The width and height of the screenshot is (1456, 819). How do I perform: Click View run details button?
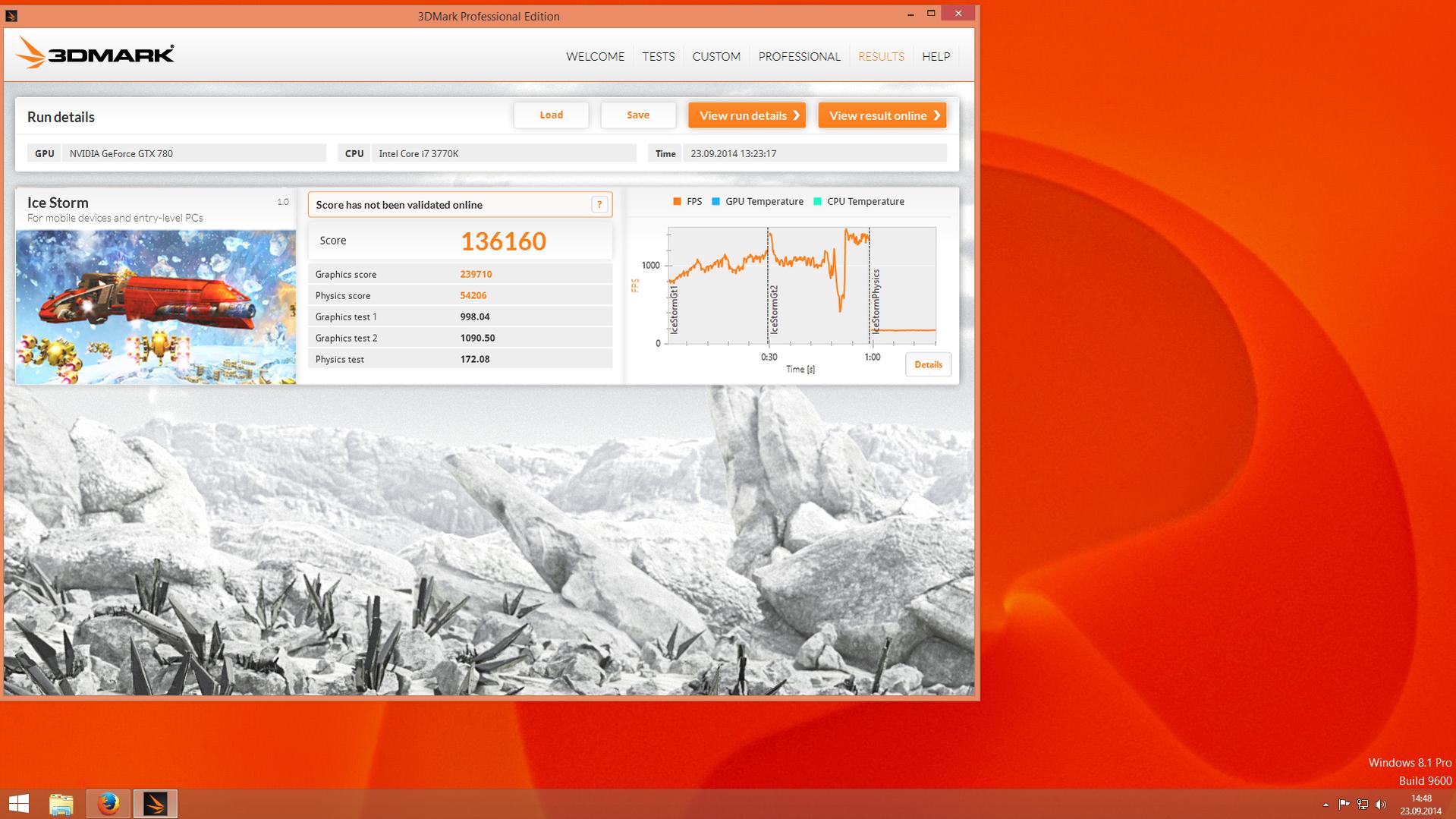pyautogui.click(x=747, y=115)
